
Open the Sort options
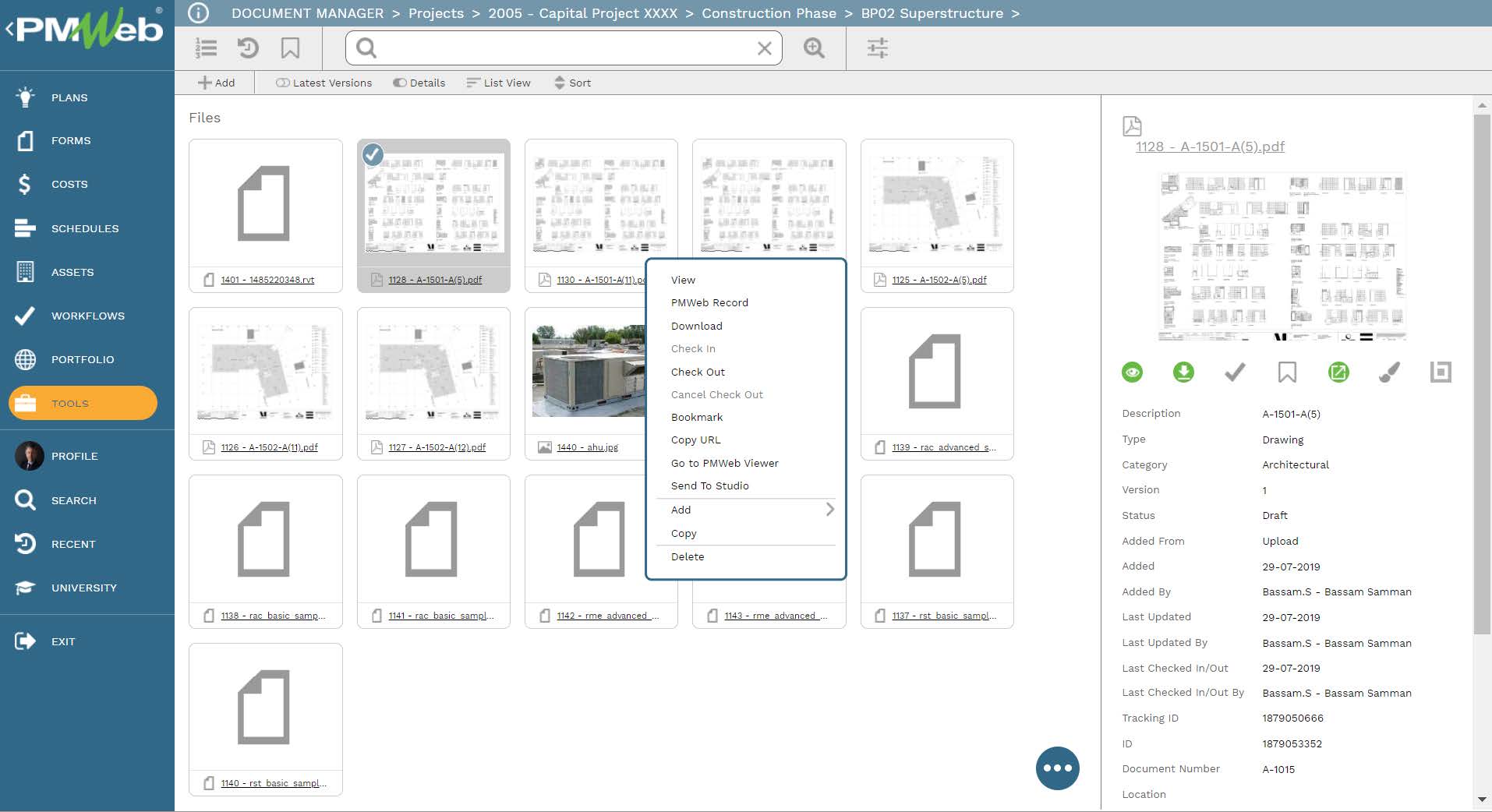point(572,83)
